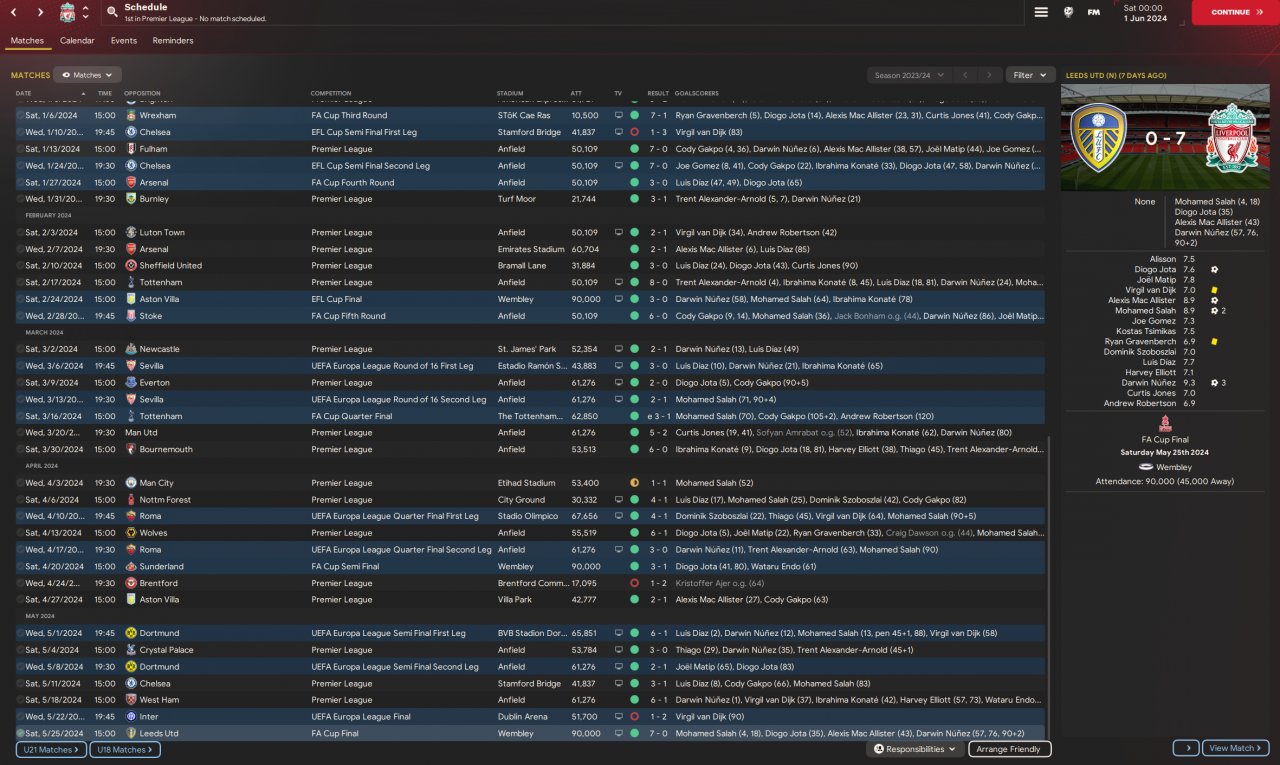Open U18 Matches
This screenshot has width=1280, height=765.
(x=125, y=749)
